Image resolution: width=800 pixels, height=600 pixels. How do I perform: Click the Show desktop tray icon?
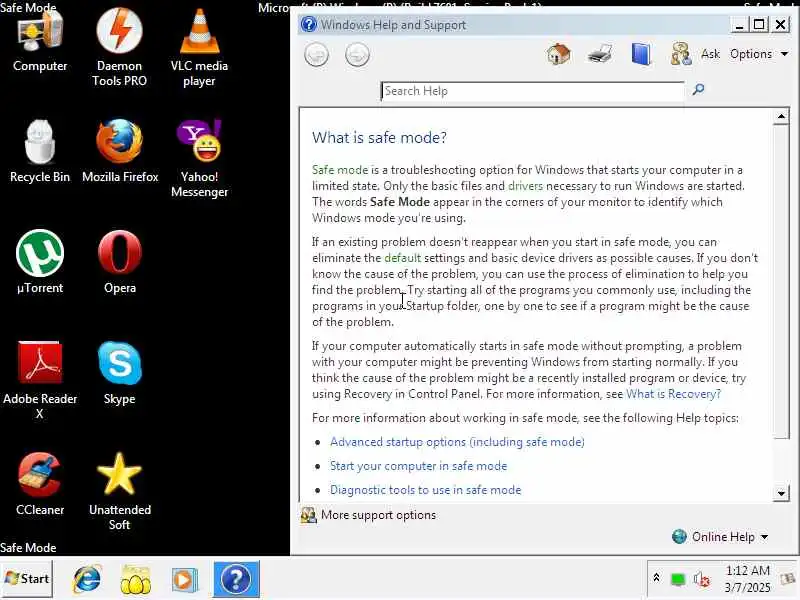(788, 579)
